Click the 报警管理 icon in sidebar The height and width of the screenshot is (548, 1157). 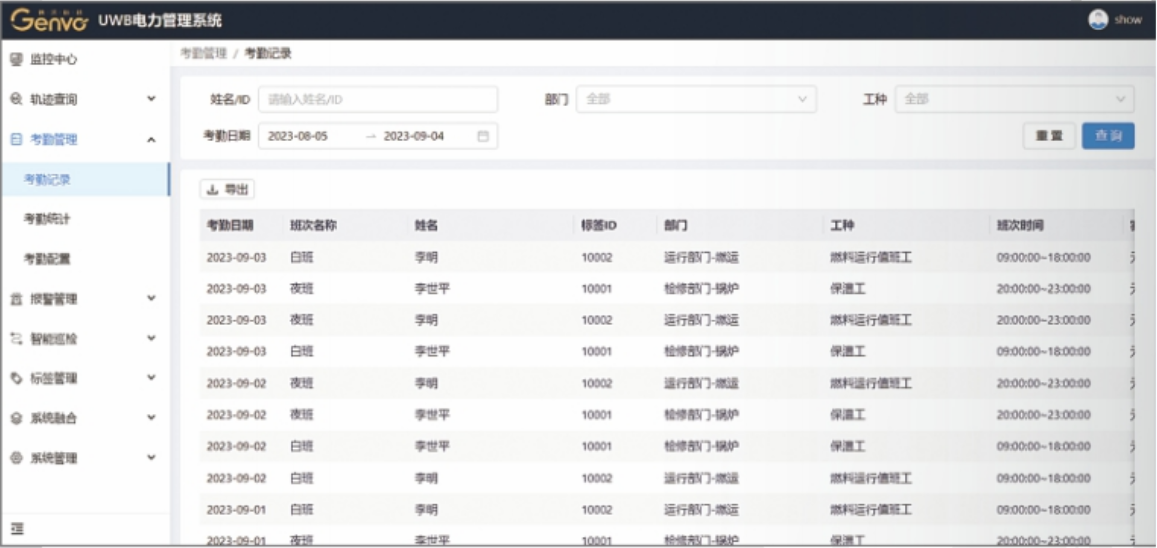(x=16, y=299)
